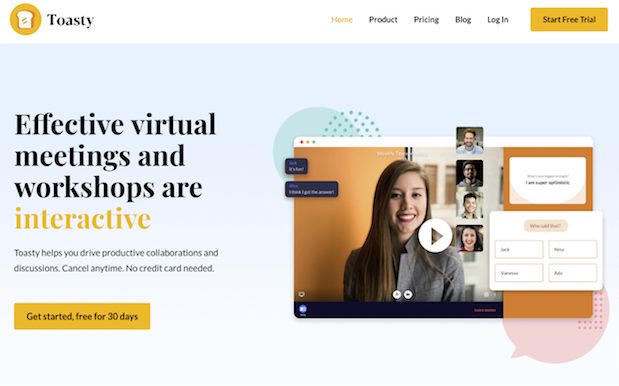Click the Log In link
The width and height of the screenshot is (619, 386).
point(498,19)
